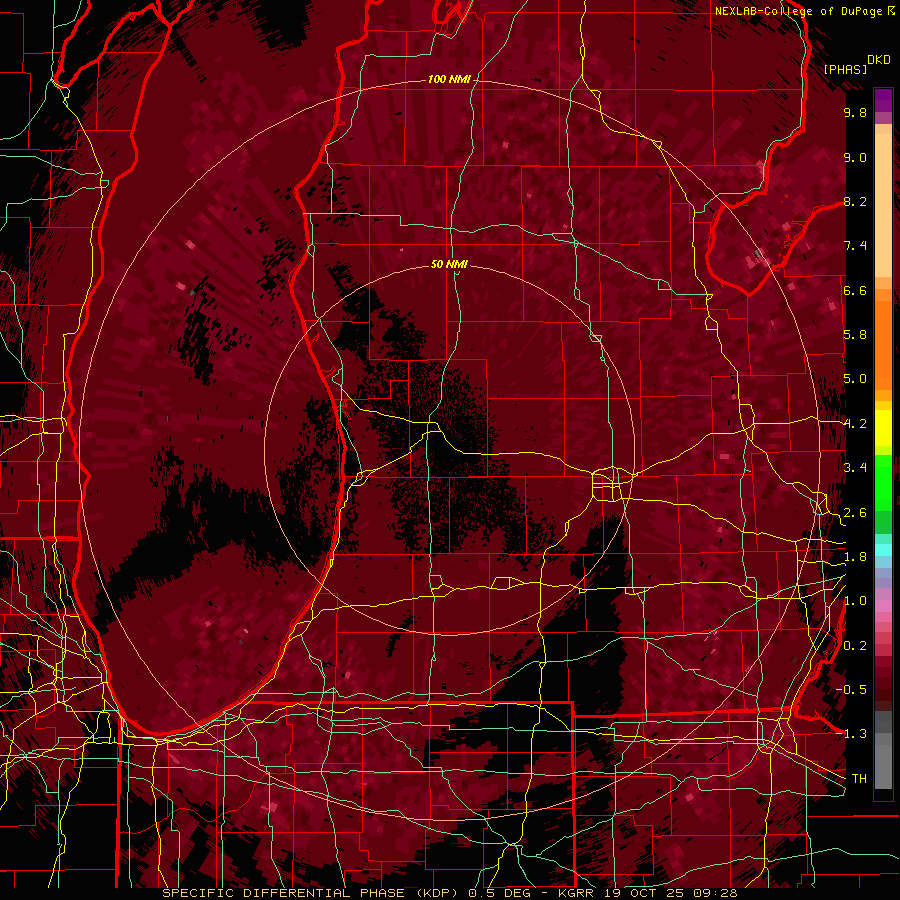Viewport: 900px width, 900px height.
Task: Click the TH threshold label on the scale
Action: [x=859, y=779]
